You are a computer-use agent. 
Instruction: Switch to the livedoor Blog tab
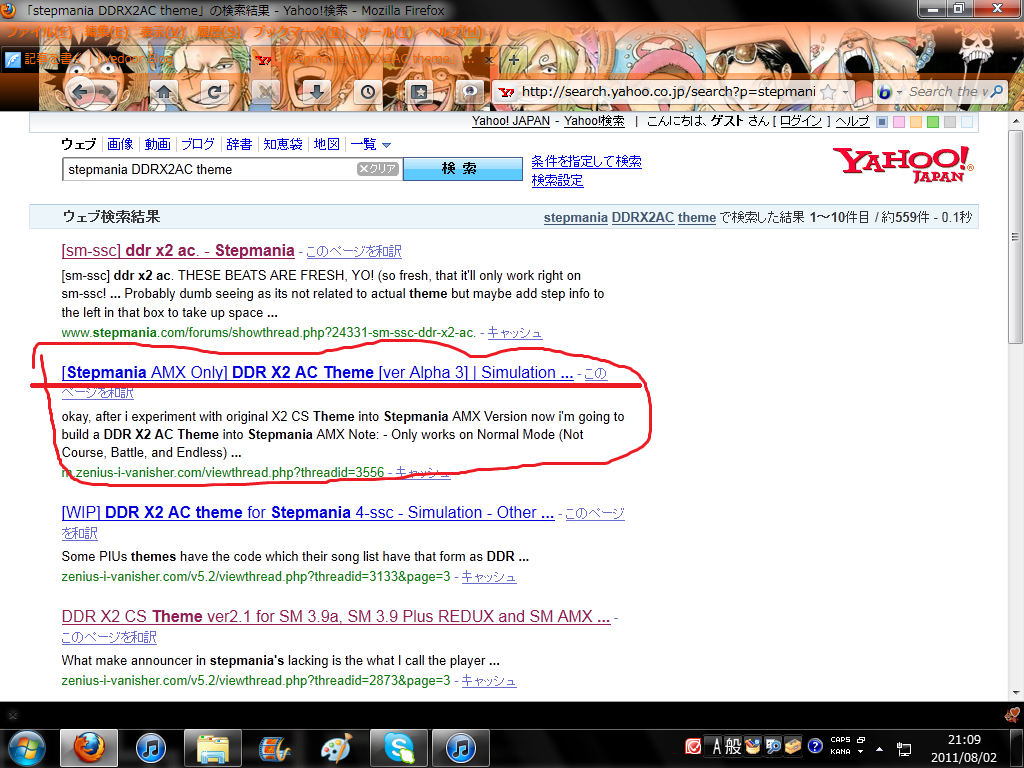[124, 59]
